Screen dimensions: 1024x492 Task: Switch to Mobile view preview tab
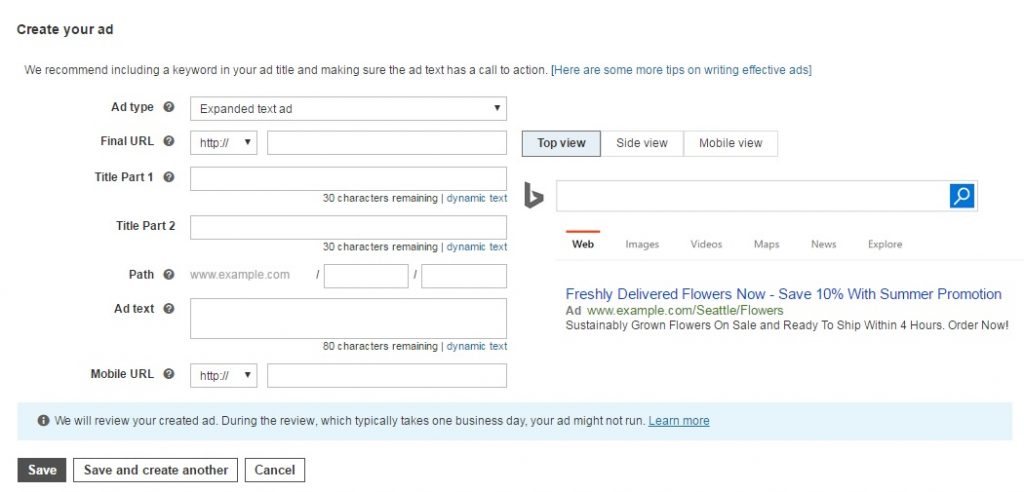(730, 143)
